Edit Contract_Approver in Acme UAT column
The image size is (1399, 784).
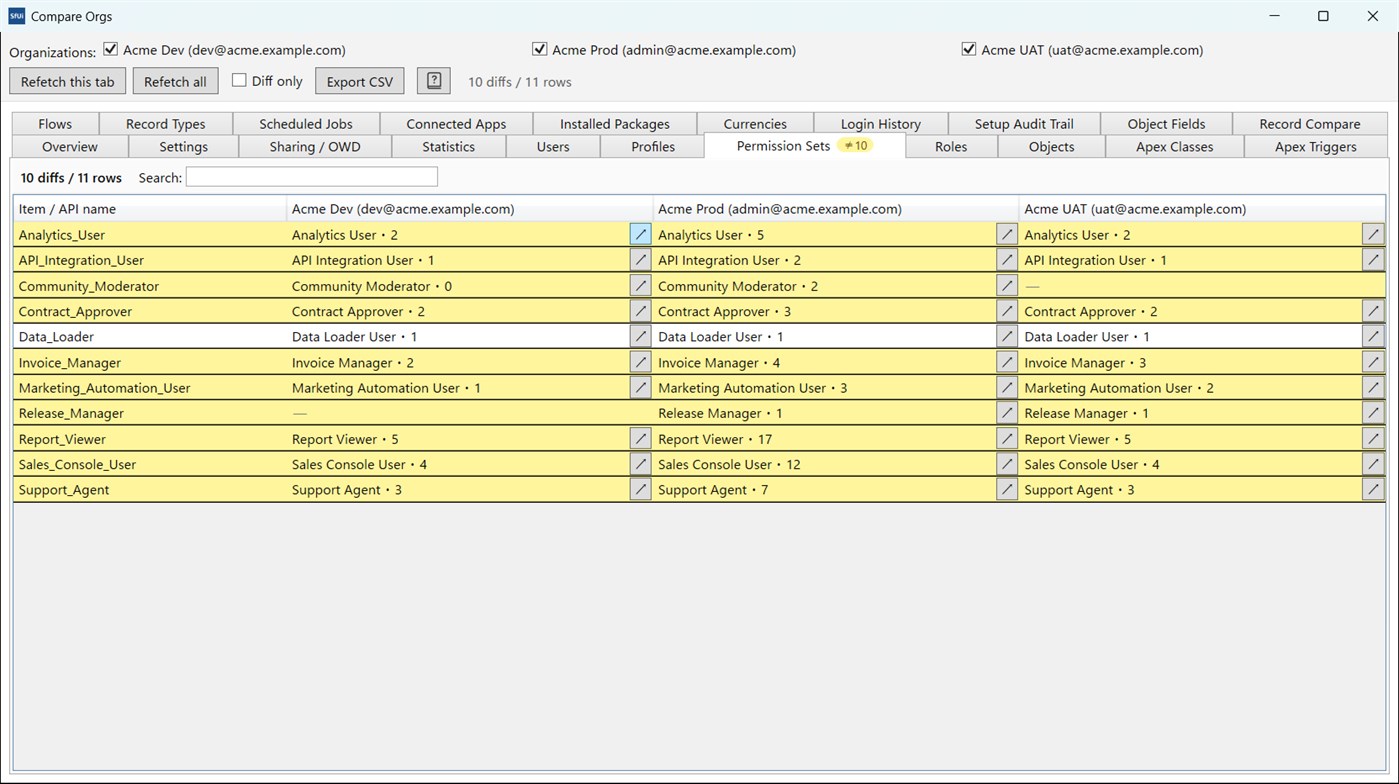click(1373, 311)
